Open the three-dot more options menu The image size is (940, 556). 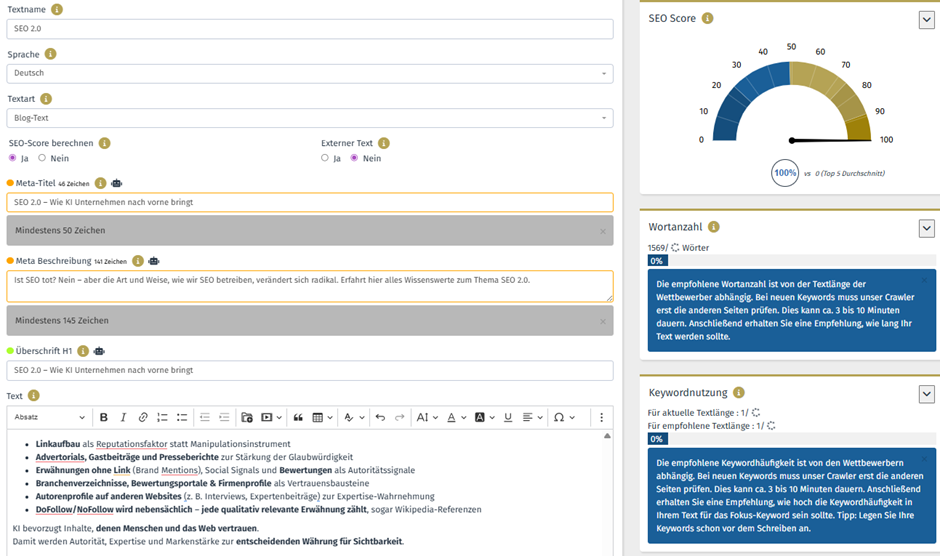(601, 417)
